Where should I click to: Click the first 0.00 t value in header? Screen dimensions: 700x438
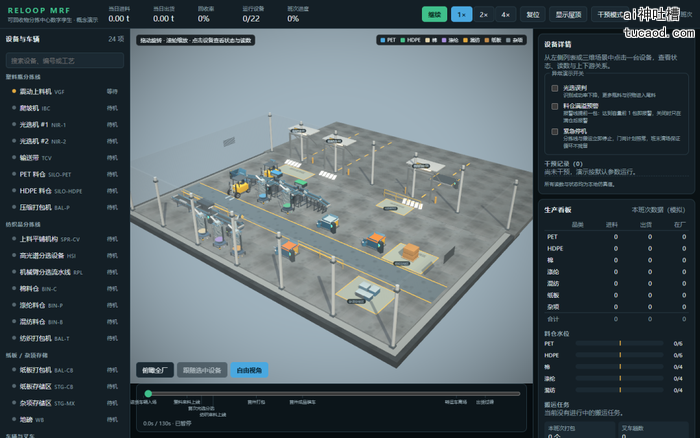[x=119, y=19]
